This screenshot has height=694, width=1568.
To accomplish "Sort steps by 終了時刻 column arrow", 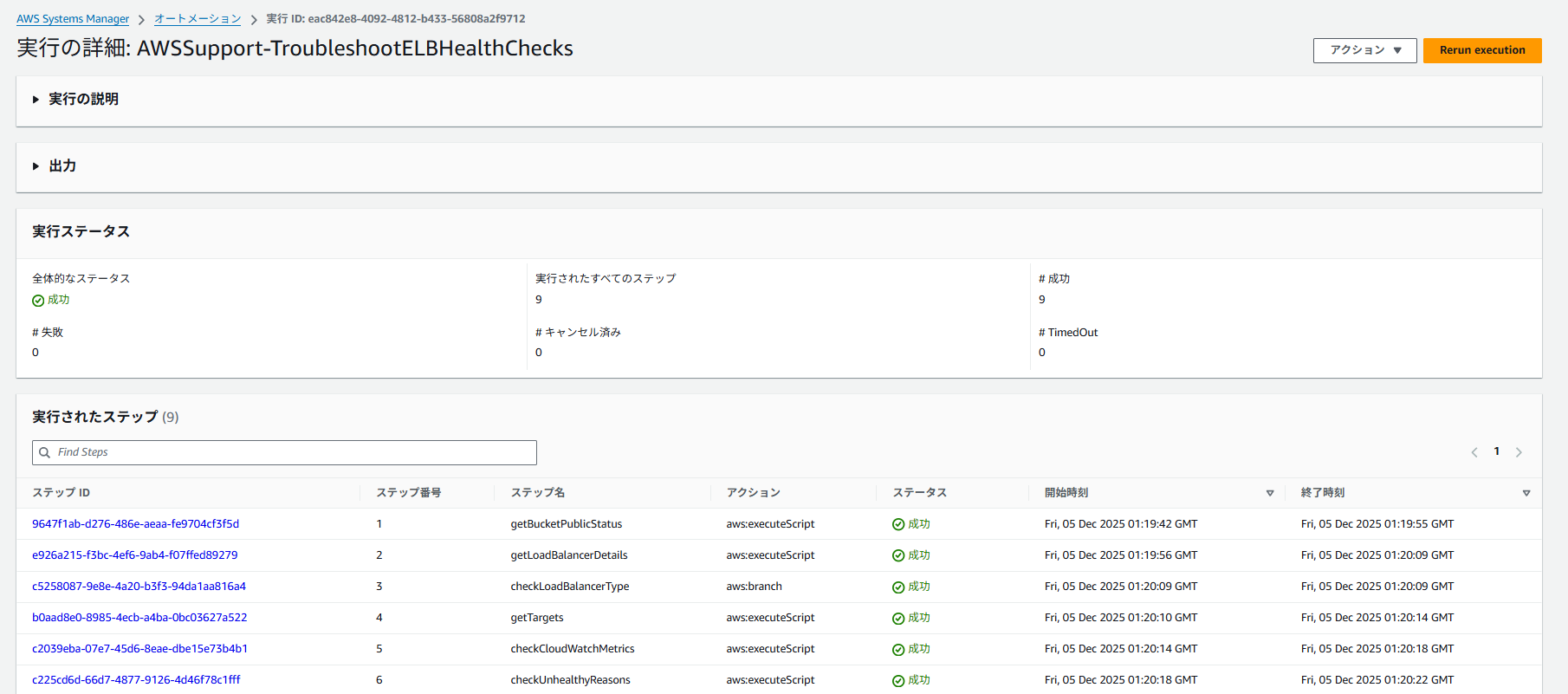I will [x=1526, y=493].
